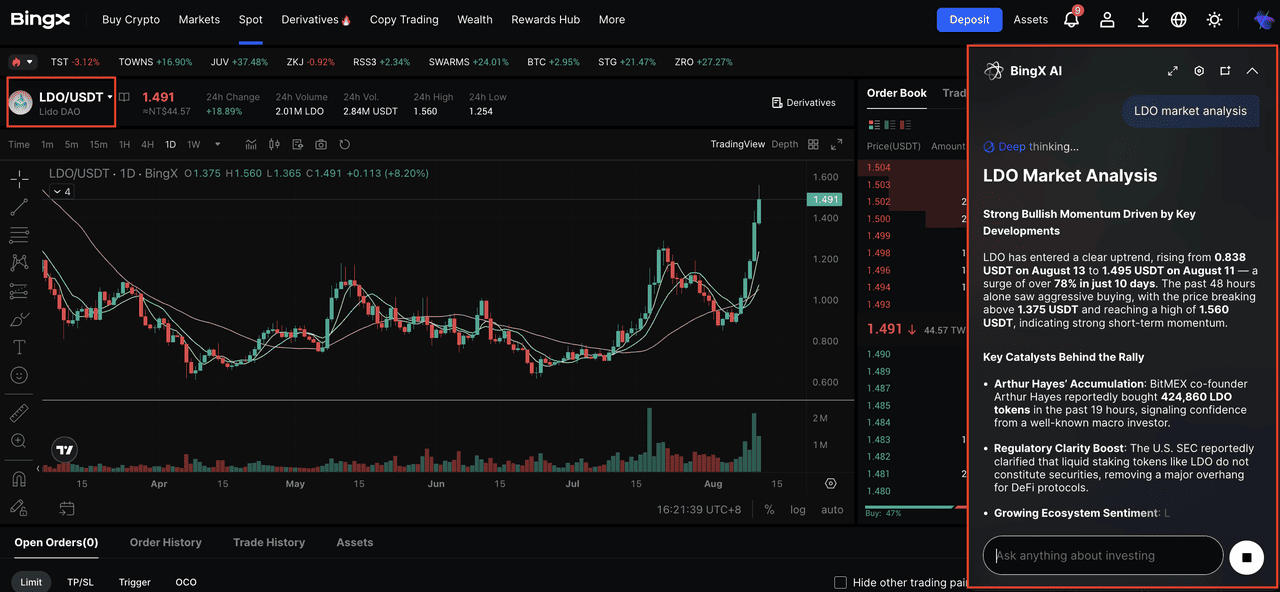Open the More navigation menu
The width and height of the screenshot is (1280, 592).
click(612, 19)
